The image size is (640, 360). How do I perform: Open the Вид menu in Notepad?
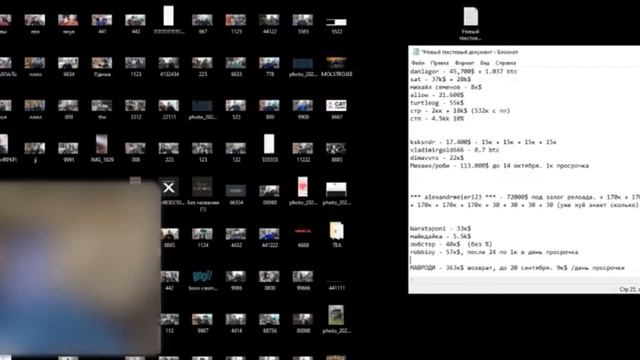pyautogui.click(x=484, y=63)
